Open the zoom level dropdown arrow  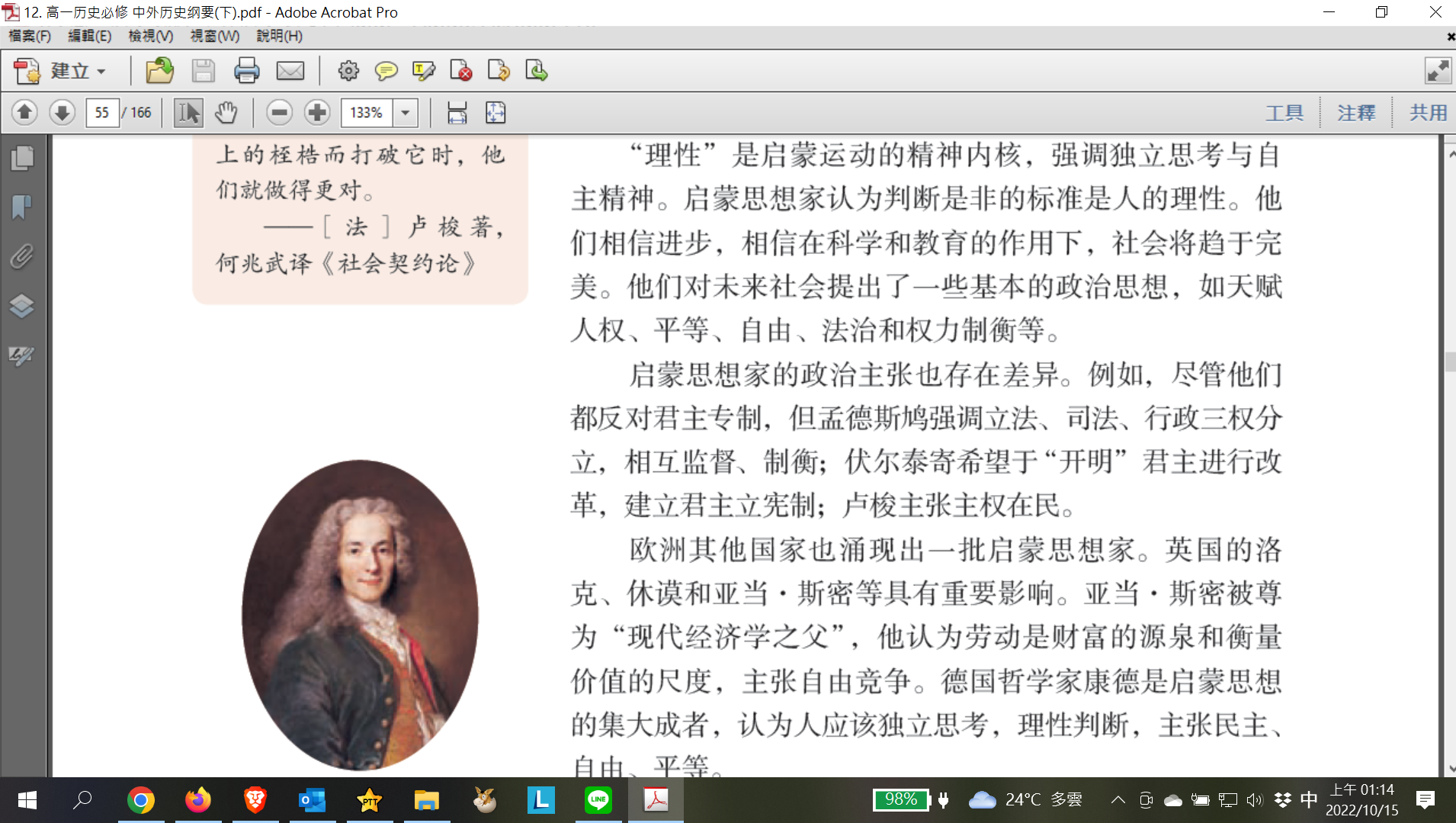(406, 113)
